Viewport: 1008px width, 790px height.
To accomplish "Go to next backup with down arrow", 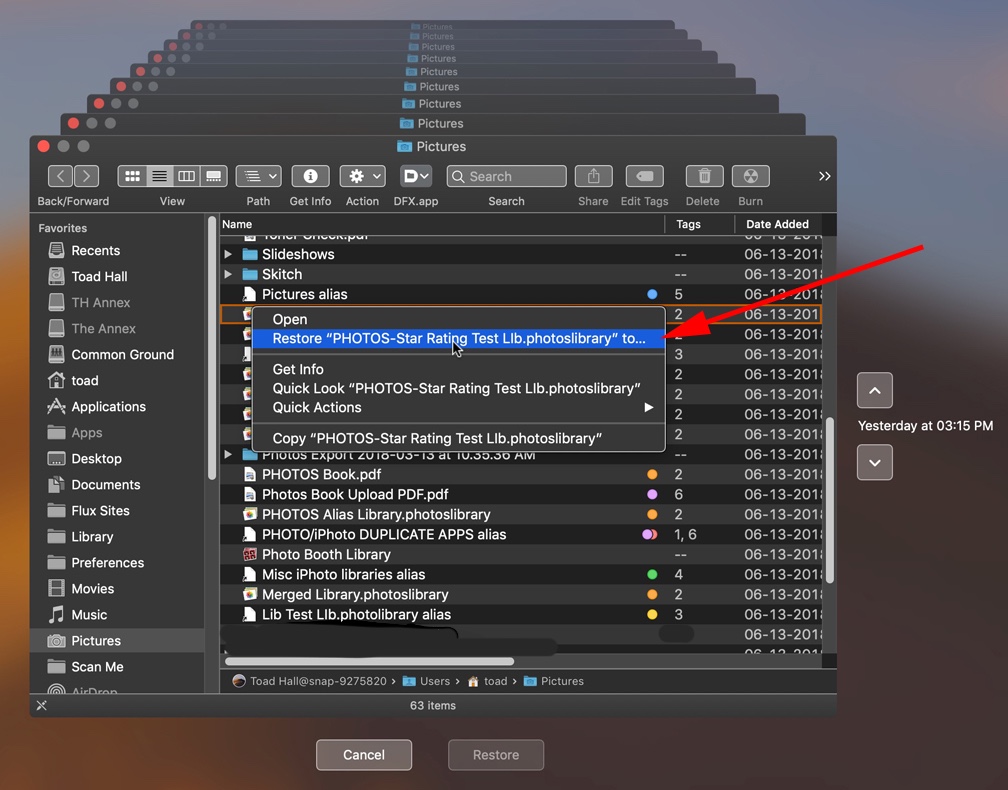I will tap(874, 462).
